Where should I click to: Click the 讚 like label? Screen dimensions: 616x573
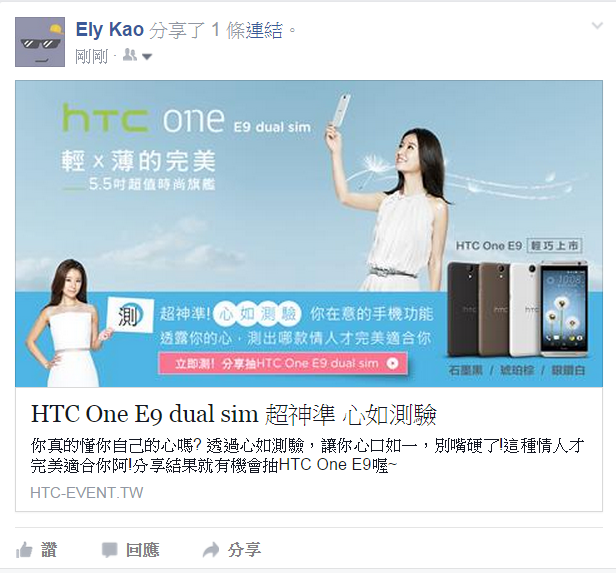coord(49,550)
